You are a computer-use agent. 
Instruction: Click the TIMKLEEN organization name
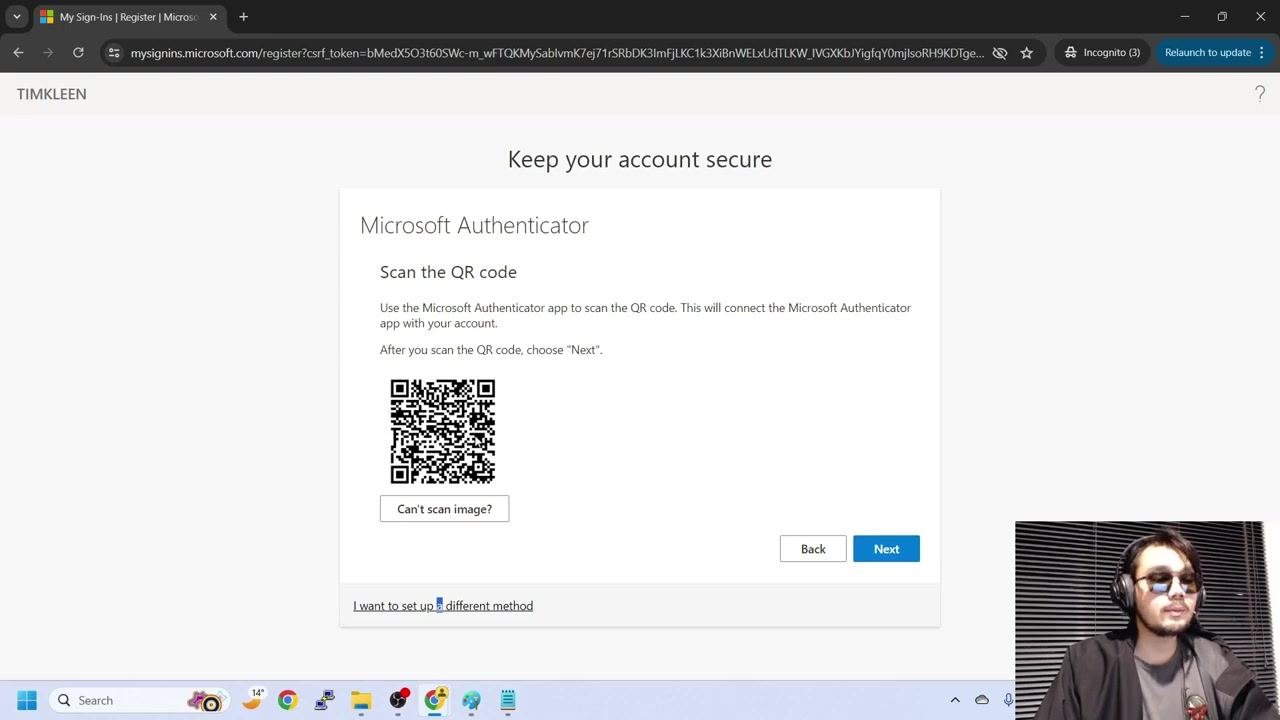[52, 94]
